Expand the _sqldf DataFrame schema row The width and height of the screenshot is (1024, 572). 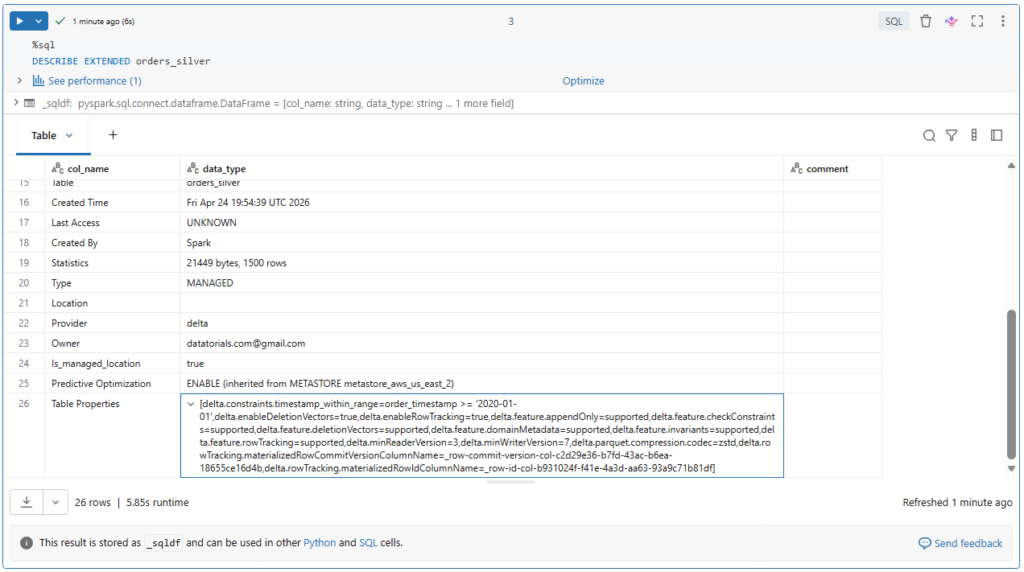[x=15, y=103]
